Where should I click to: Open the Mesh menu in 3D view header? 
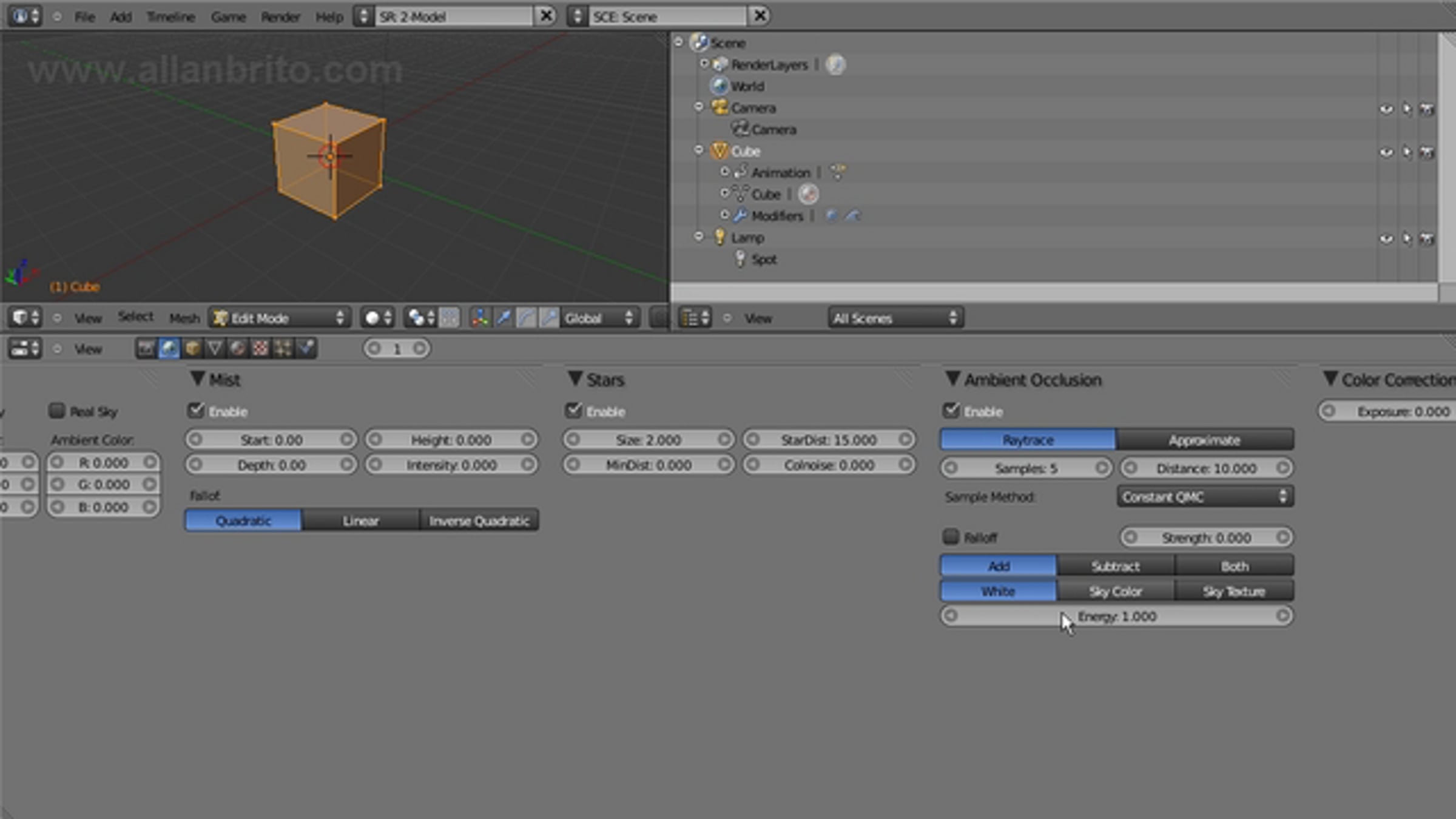point(184,318)
